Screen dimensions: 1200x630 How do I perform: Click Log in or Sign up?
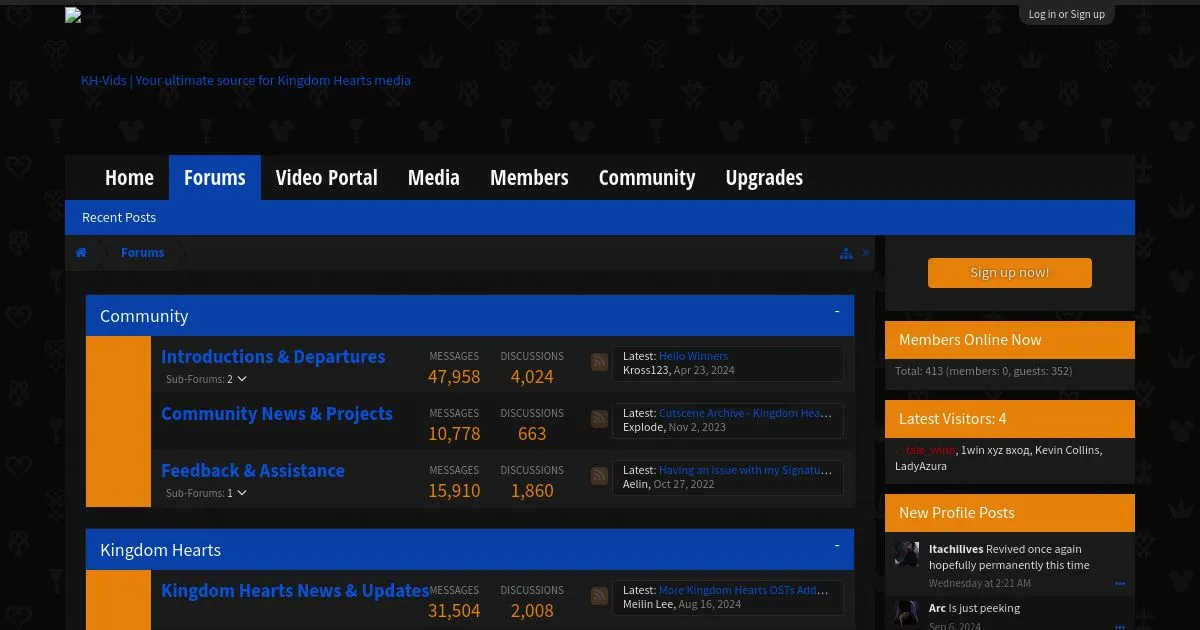pos(1067,14)
